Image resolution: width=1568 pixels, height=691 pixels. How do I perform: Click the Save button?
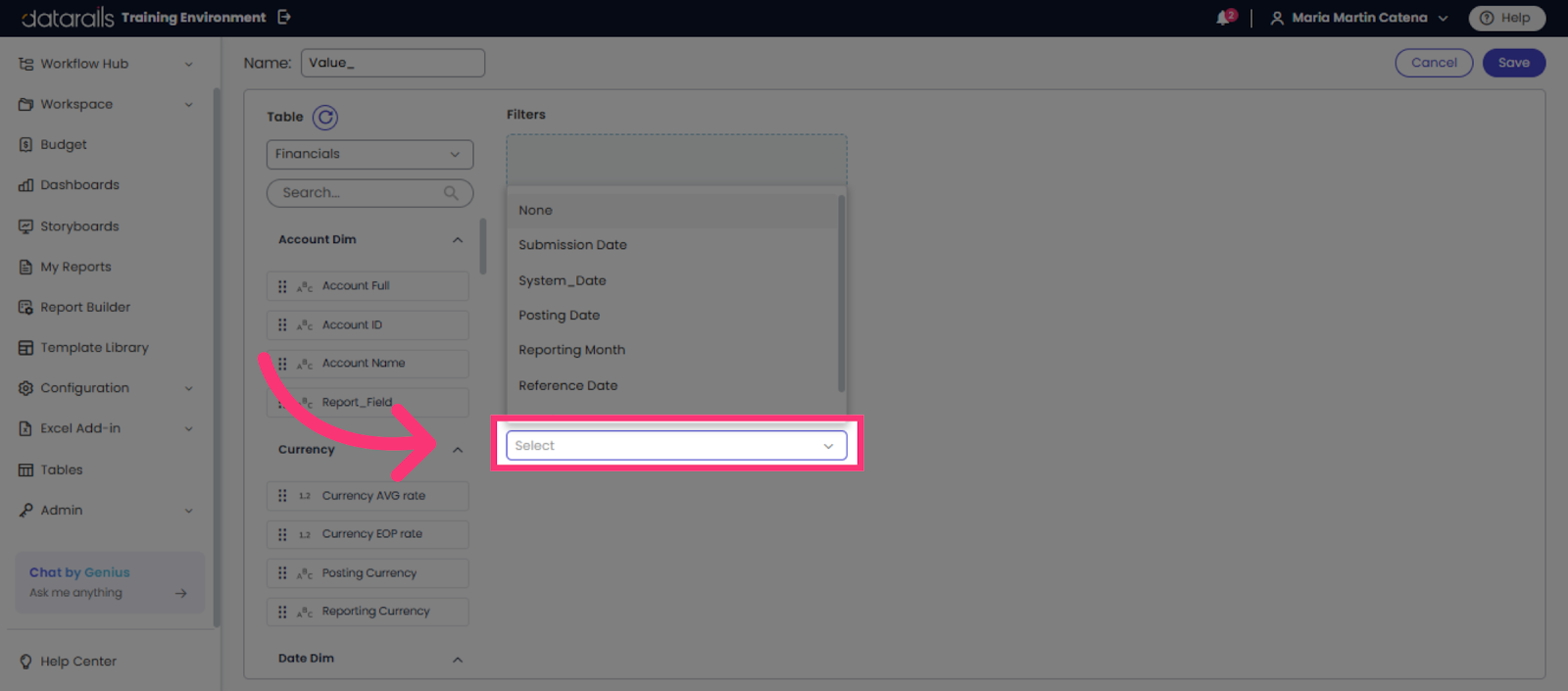click(1514, 63)
